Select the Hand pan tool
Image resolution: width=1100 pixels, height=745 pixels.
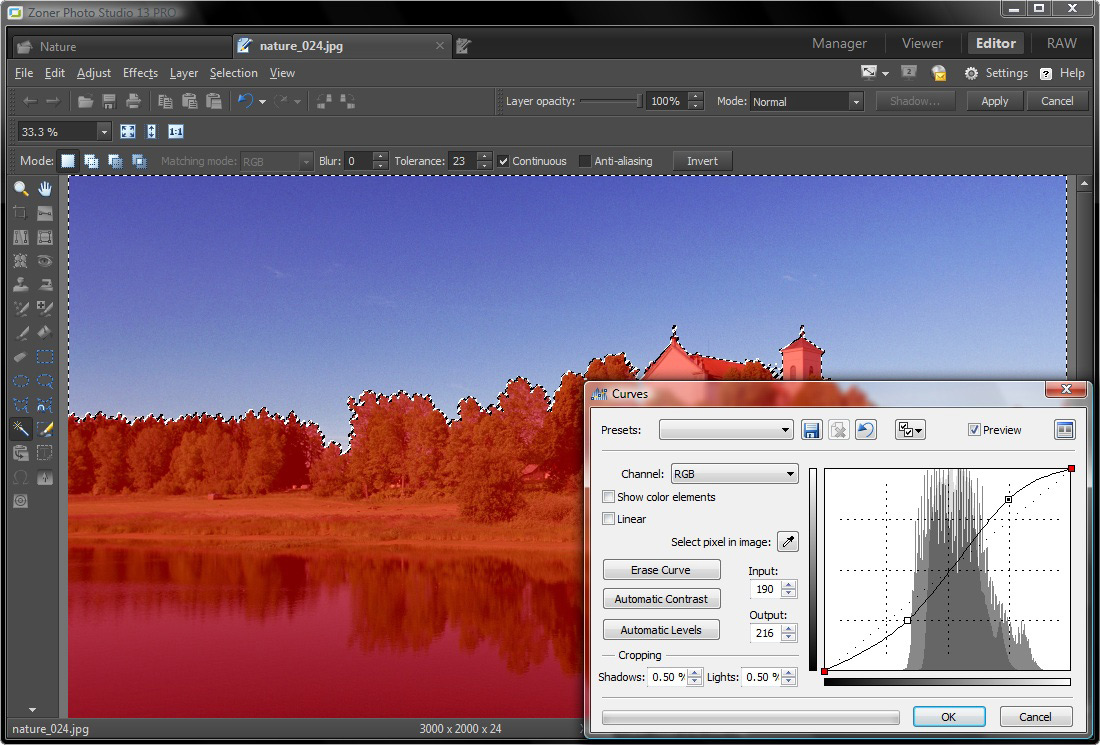point(45,188)
